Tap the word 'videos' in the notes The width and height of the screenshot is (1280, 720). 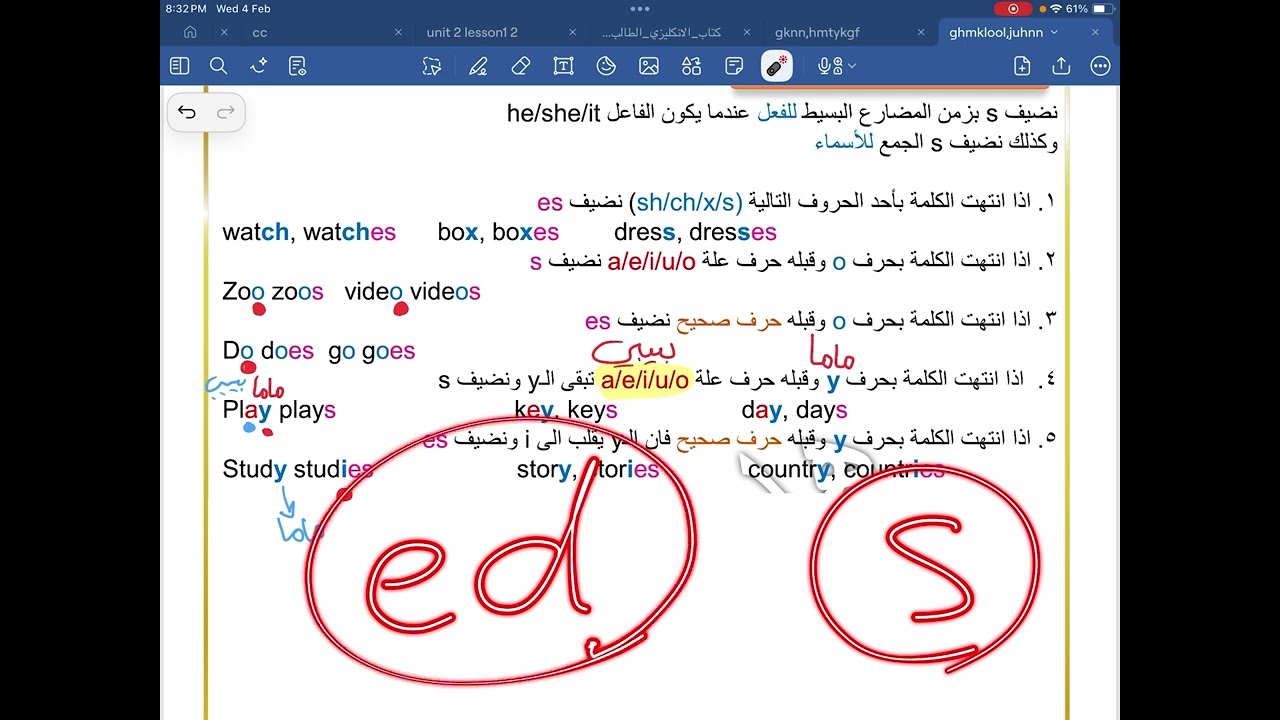pyautogui.click(x=445, y=292)
